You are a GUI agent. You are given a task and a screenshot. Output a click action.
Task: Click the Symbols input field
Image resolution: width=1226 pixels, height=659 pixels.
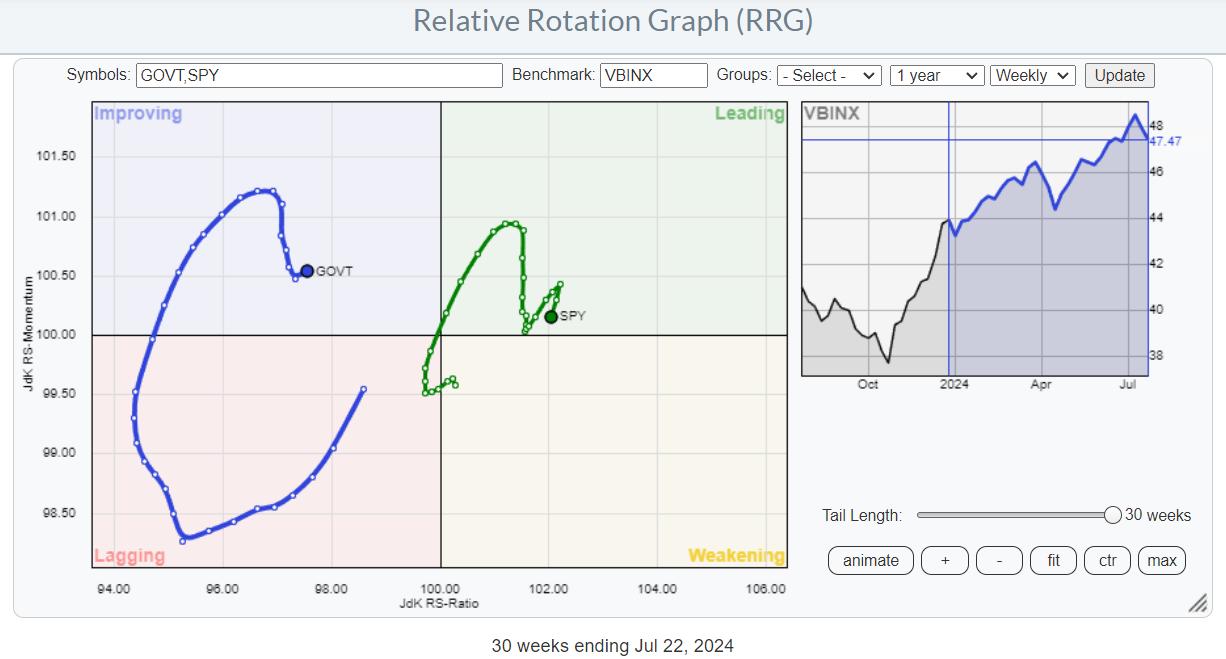(319, 75)
